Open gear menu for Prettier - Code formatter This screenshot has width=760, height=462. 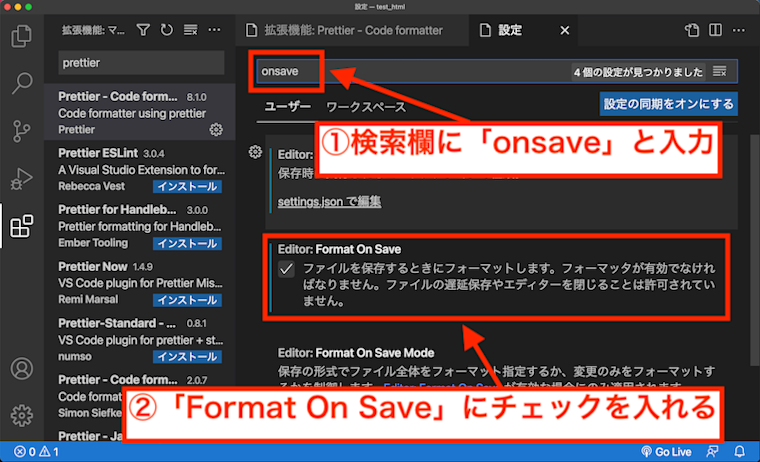tap(216, 130)
